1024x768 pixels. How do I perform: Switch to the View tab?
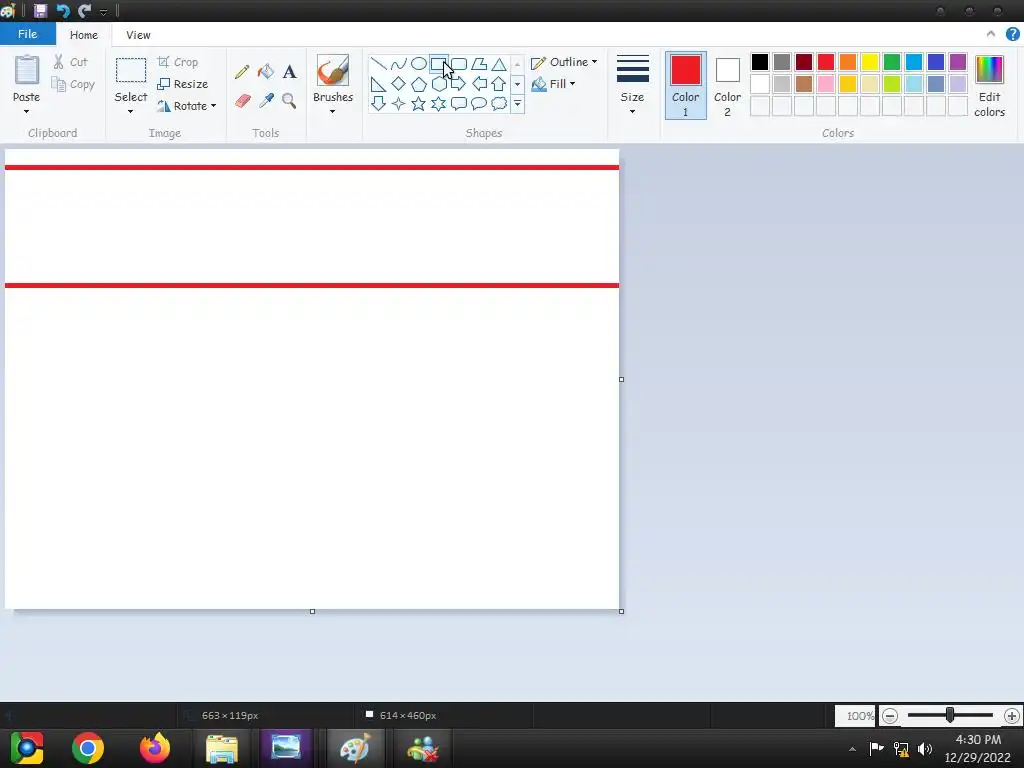(x=138, y=35)
